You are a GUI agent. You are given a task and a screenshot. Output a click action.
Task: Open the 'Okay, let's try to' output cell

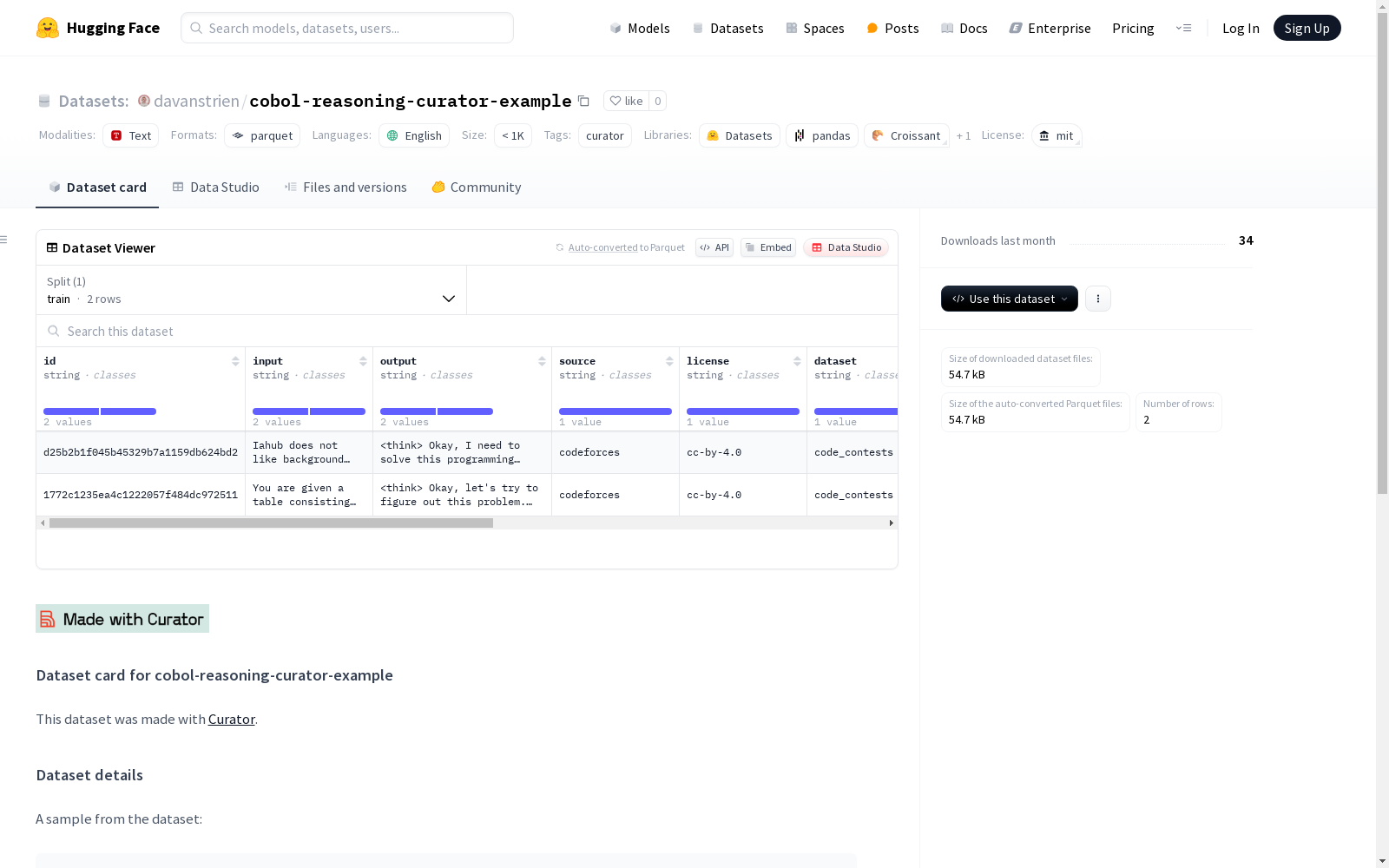463,495
